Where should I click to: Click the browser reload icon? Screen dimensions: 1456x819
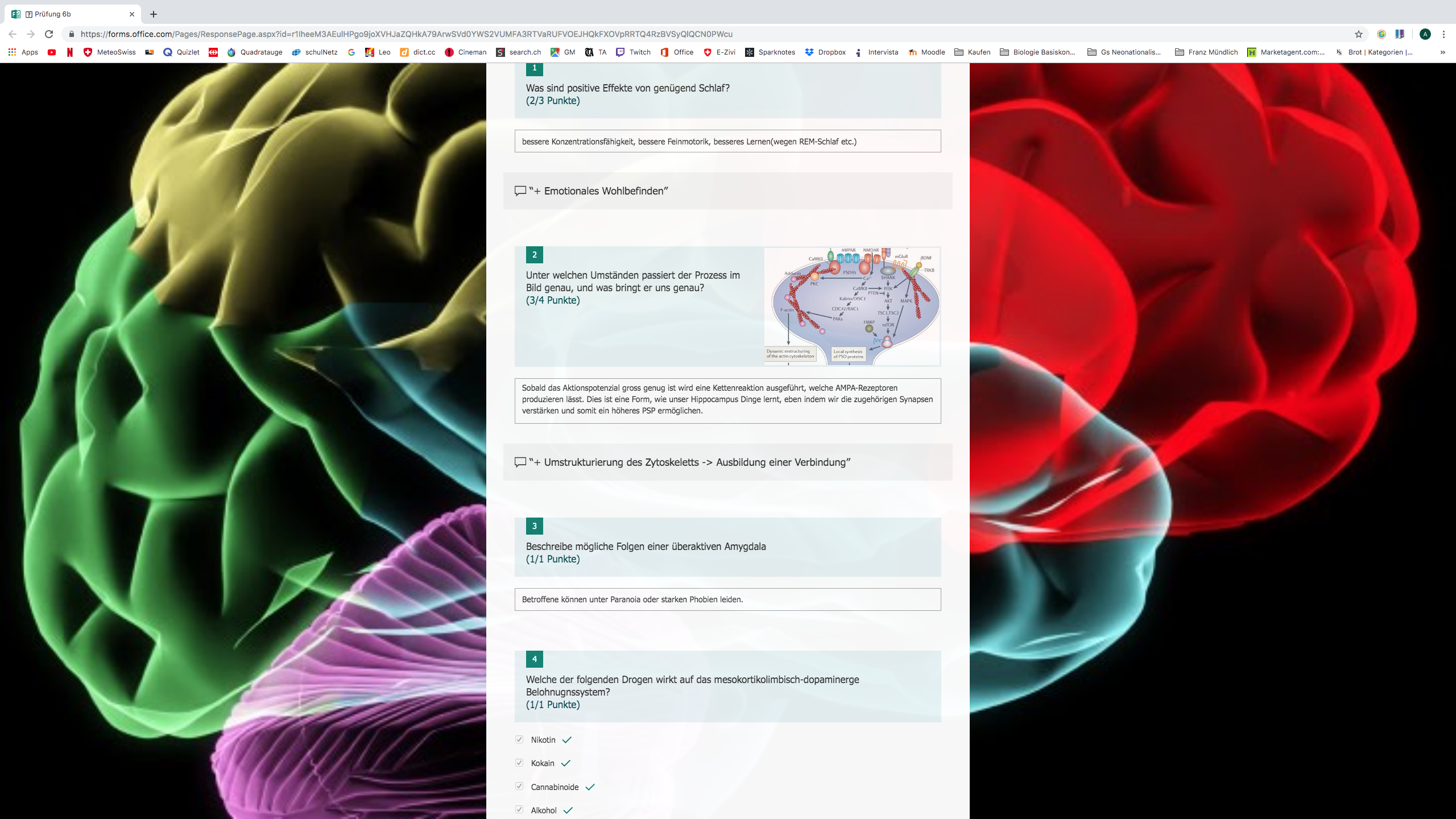pos(49,34)
